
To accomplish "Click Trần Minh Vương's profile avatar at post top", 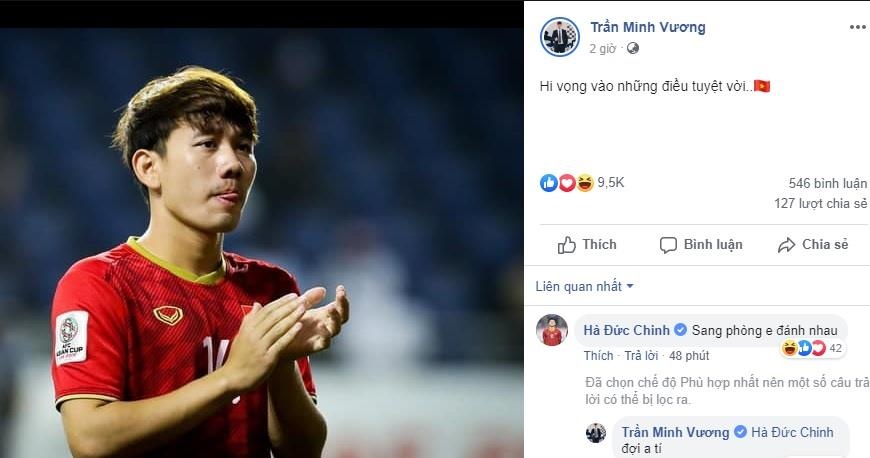I will pos(560,37).
